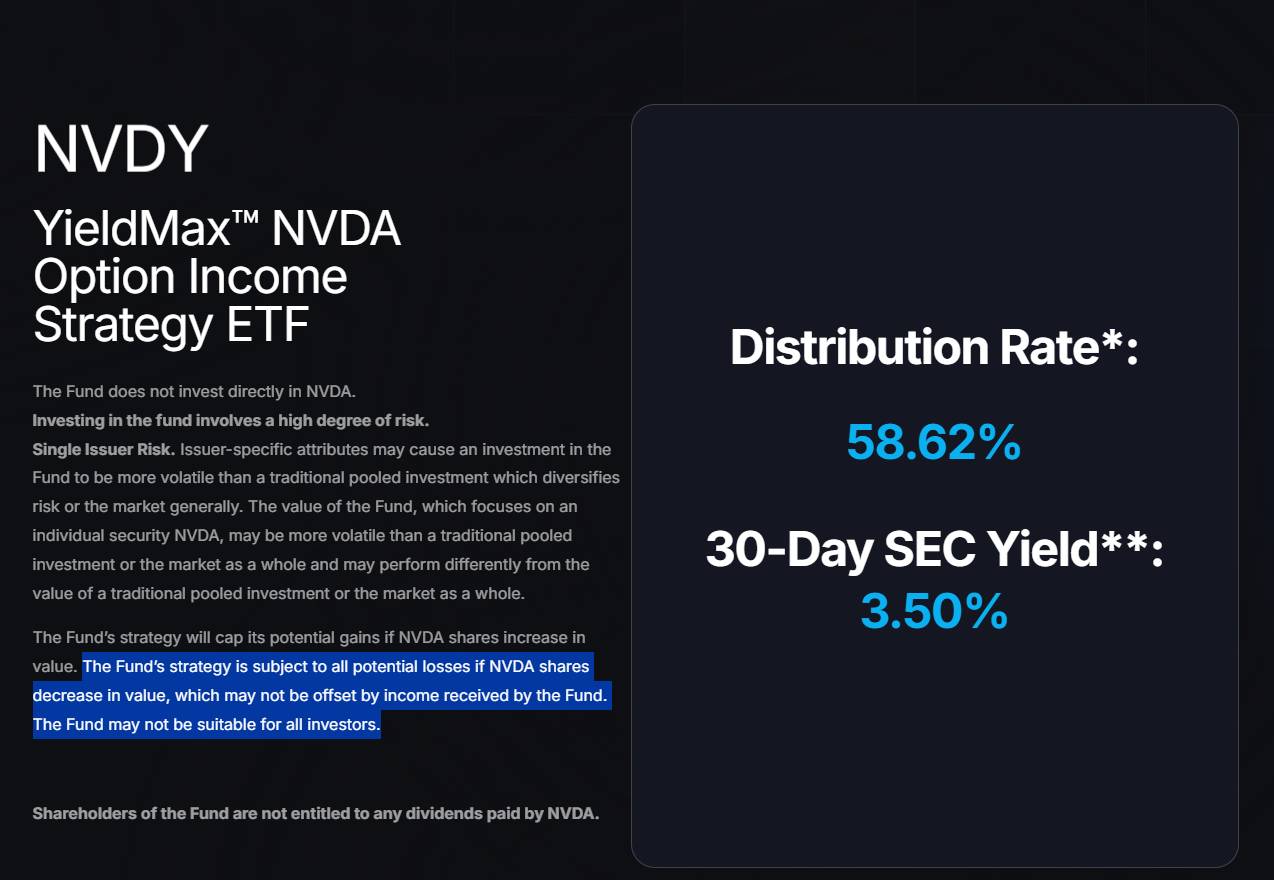Click the bold "Investing in the fund" warning
This screenshot has width=1274, height=880.
click(230, 420)
